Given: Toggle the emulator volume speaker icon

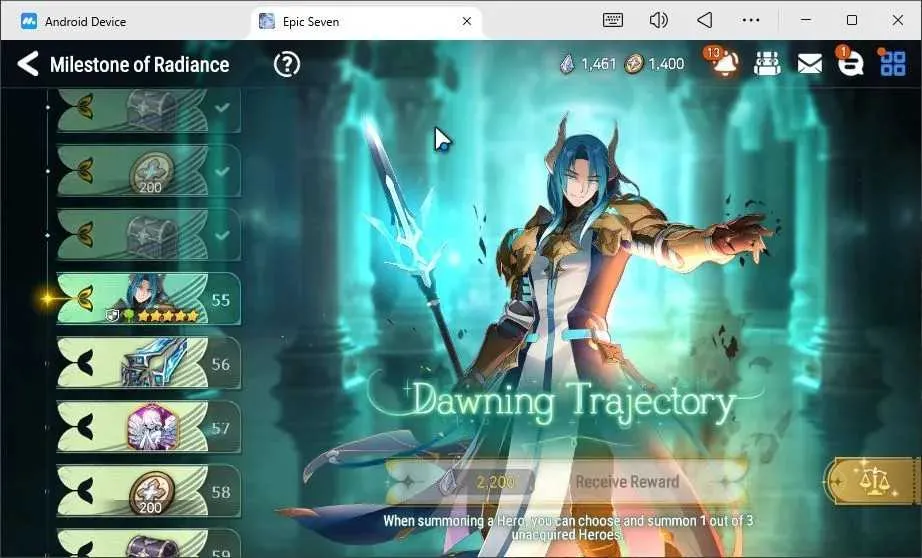Looking at the screenshot, I should click(x=659, y=20).
